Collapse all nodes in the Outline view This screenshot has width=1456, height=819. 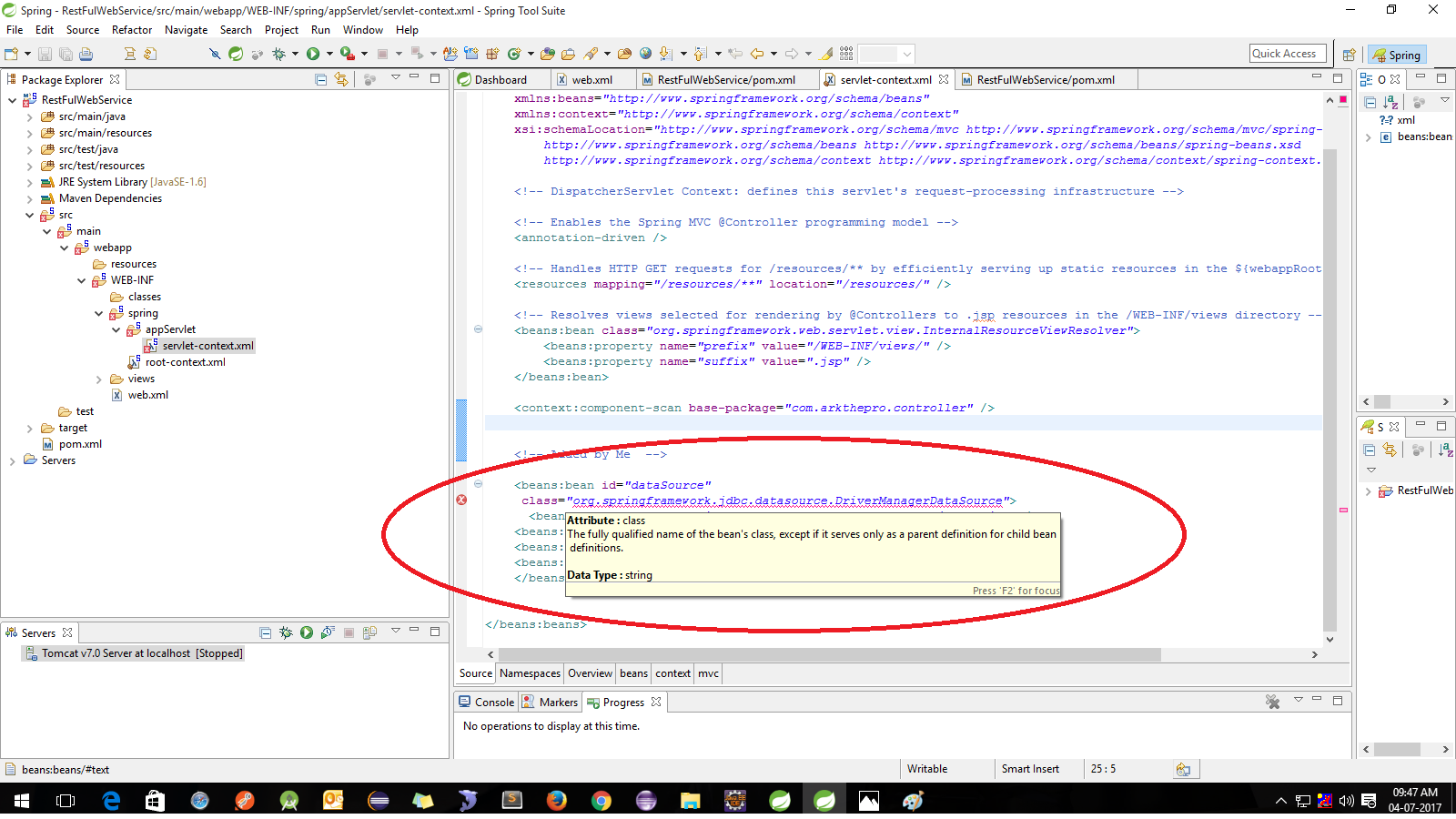[x=1370, y=102]
